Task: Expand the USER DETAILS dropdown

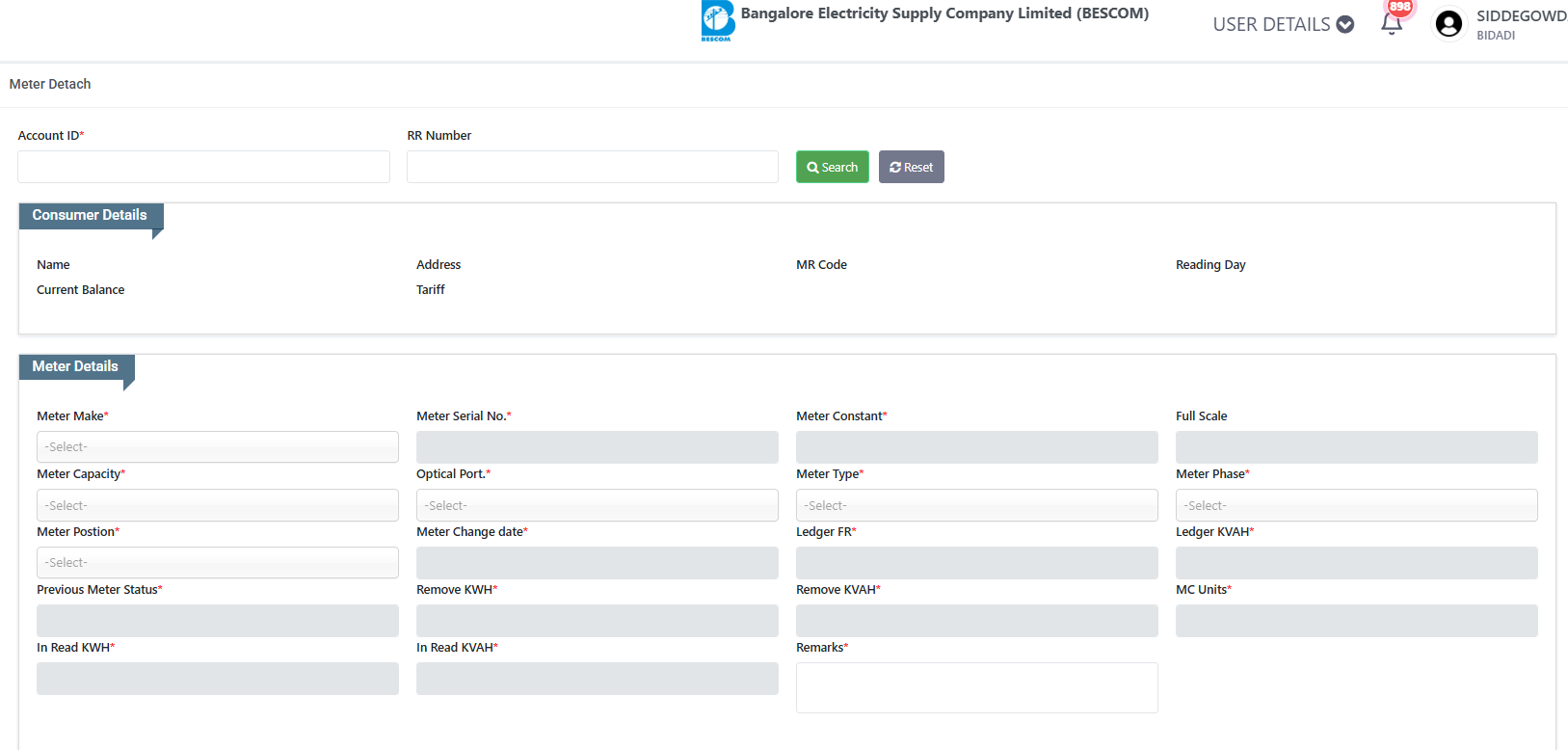Action: 1283,25
